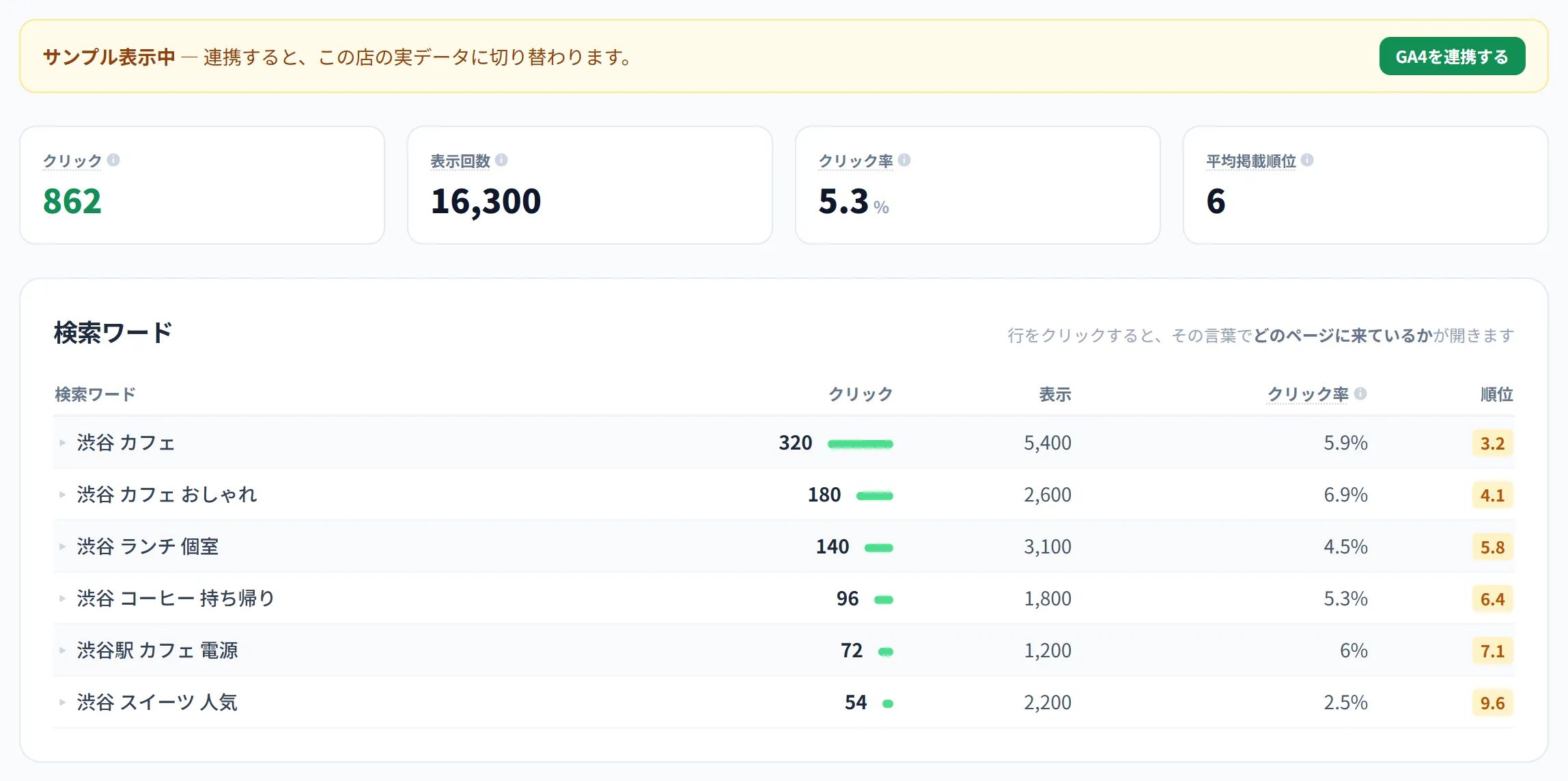The height and width of the screenshot is (781, 1568).
Task: Select the 渋谷 スイーツ 人気 keyword text
Action: click(x=157, y=702)
